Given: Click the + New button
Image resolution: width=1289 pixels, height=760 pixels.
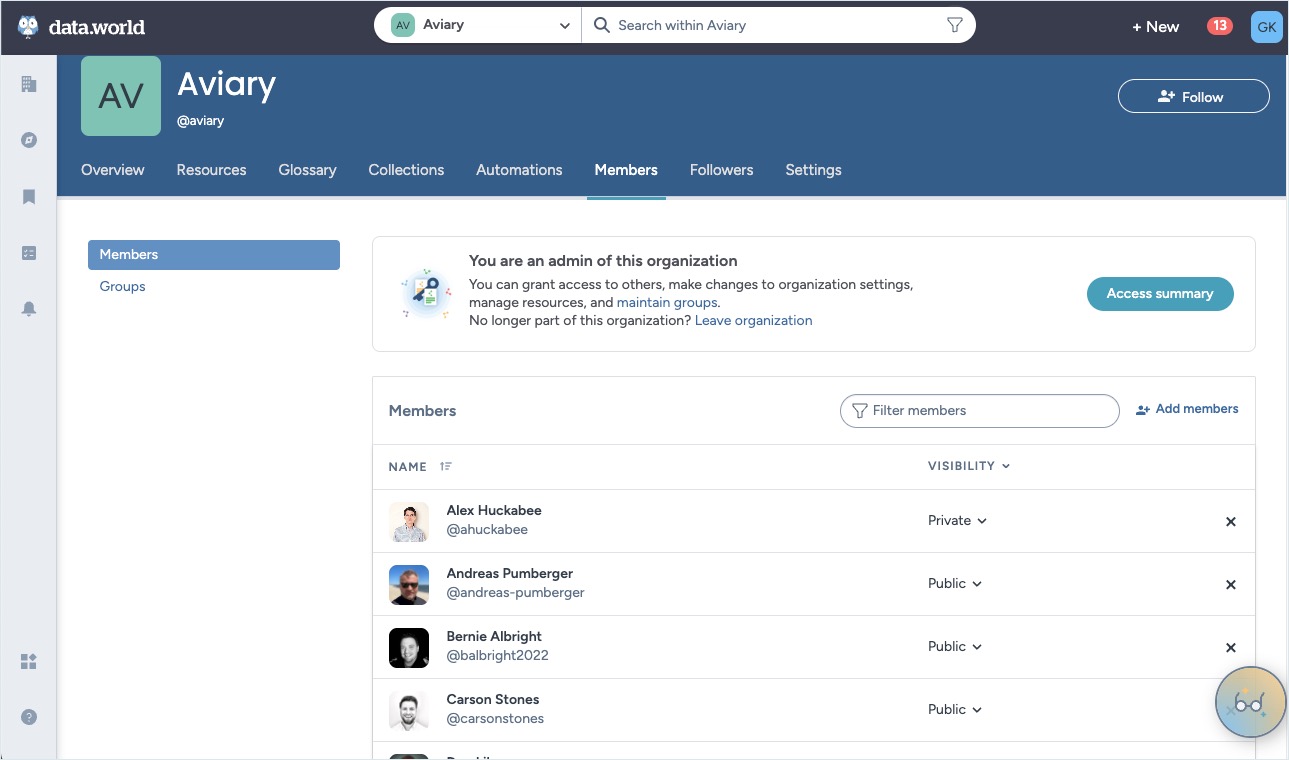Looking at the screenshot, I should (x=1155, y=27).
